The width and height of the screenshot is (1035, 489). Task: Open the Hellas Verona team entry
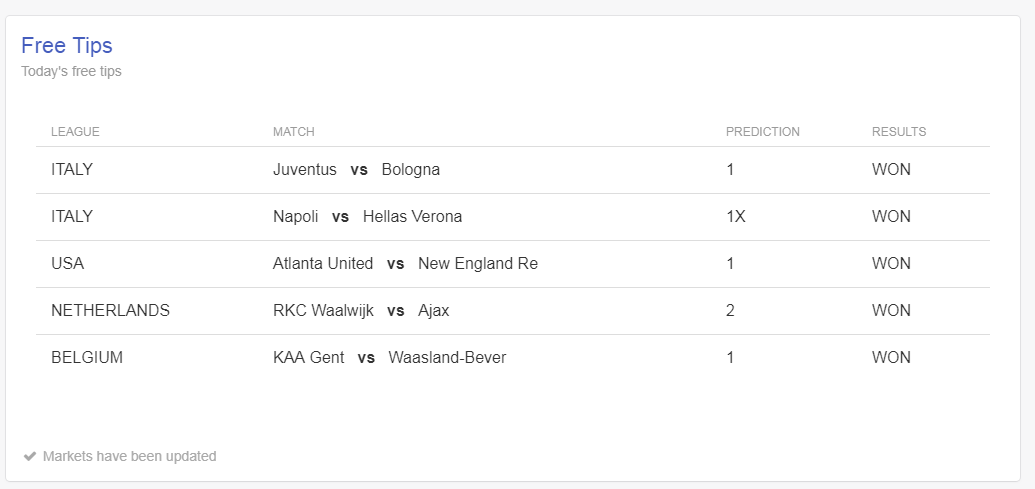413,216
